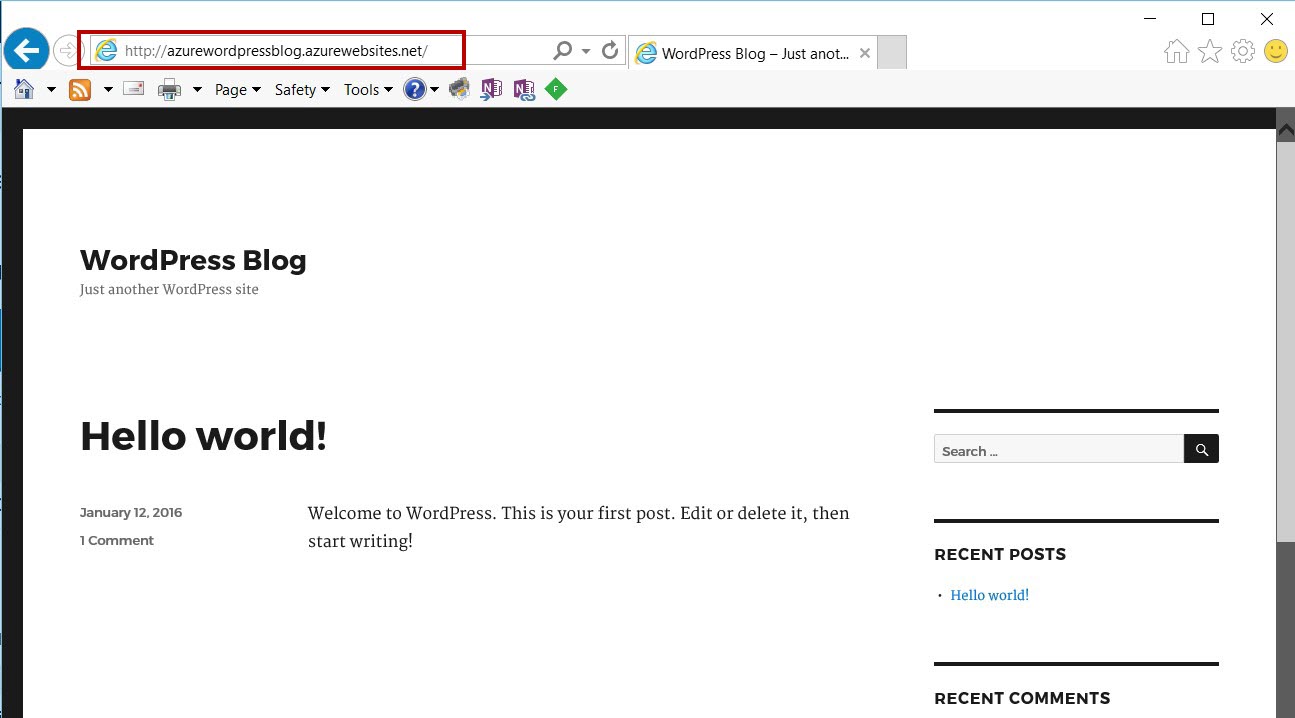
Task: Click the scrollbar up arrow
Action: [1286, 129]
